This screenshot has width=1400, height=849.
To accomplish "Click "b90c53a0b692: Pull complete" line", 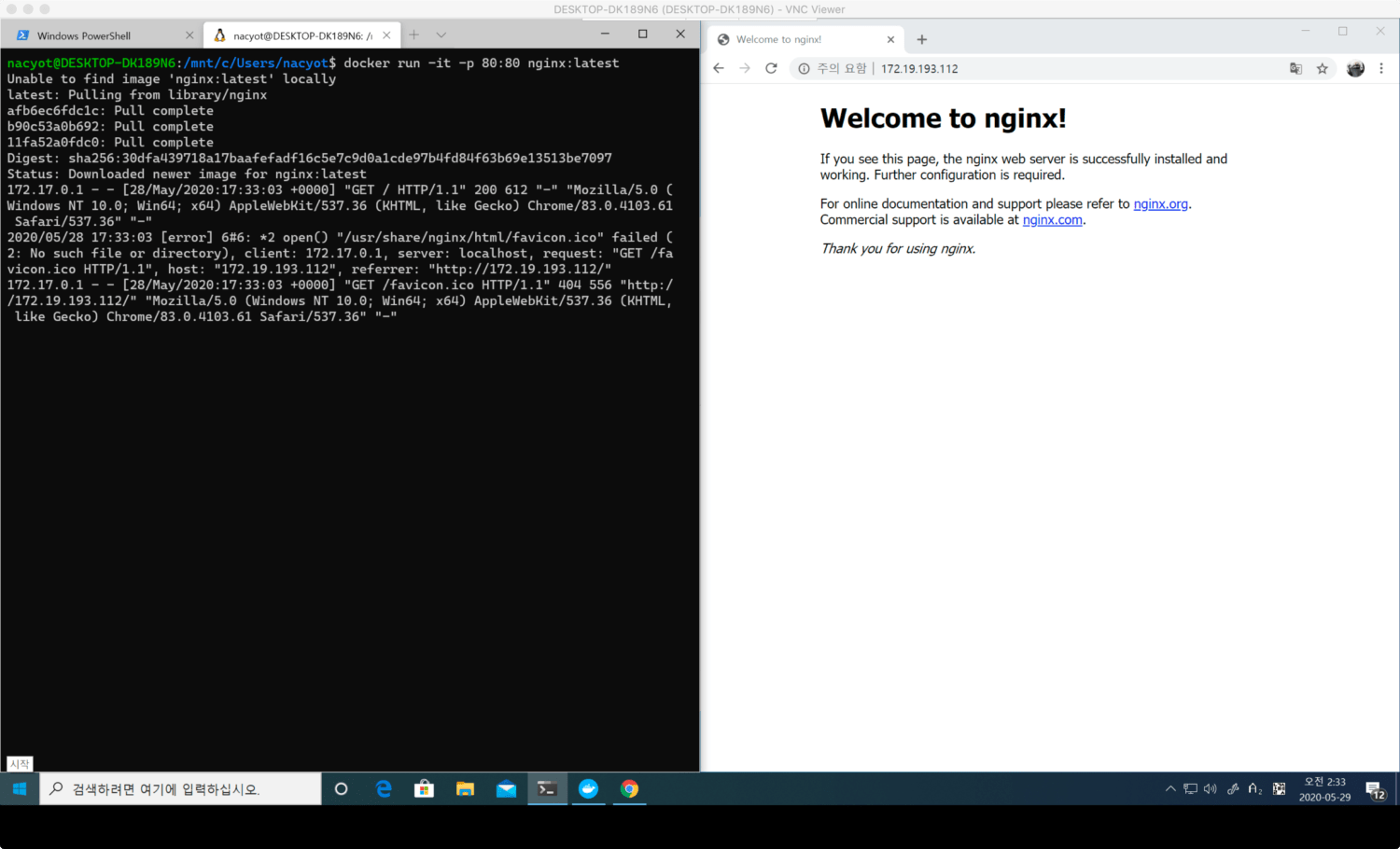I will click(110, 127).
